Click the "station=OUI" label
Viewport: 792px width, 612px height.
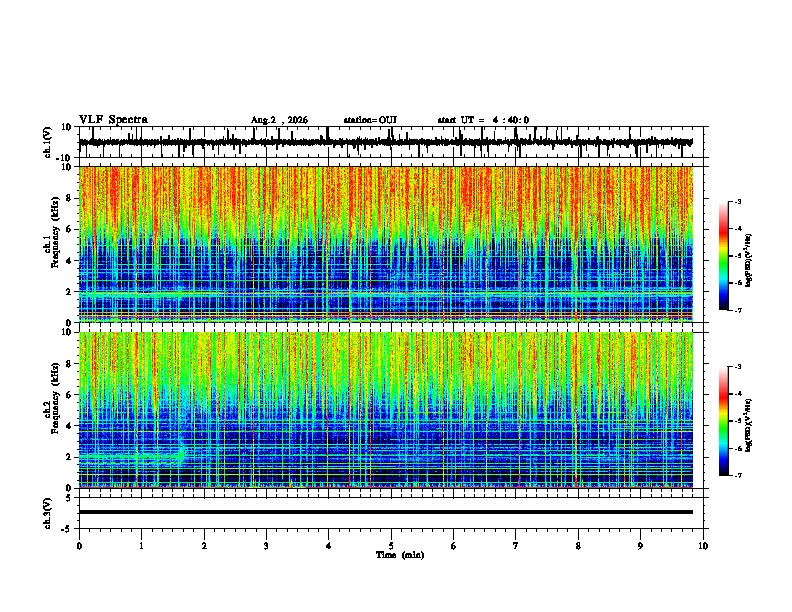370,120
